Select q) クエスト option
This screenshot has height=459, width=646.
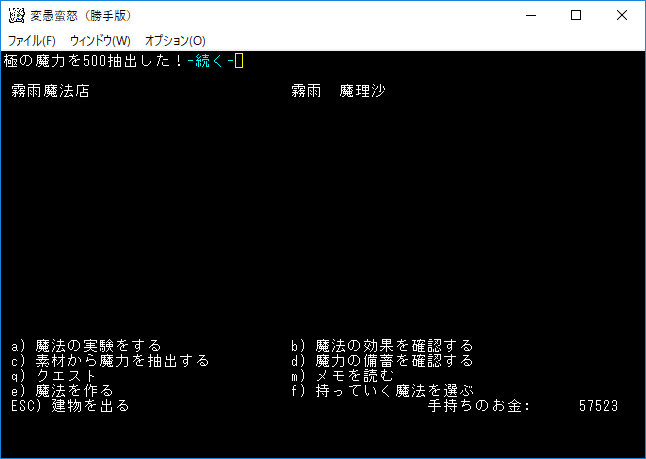[54, 375]
